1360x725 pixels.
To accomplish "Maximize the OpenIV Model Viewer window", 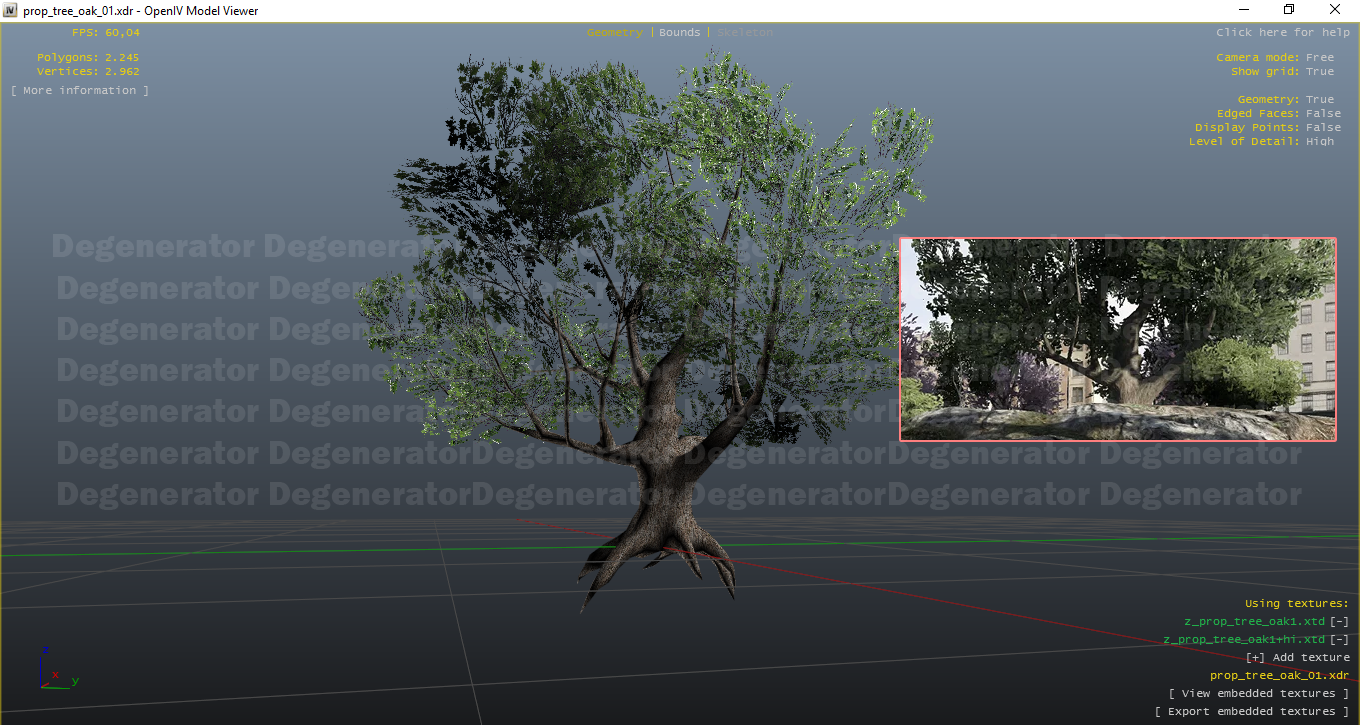I will pyautogui.click(x=1289, y=9).
